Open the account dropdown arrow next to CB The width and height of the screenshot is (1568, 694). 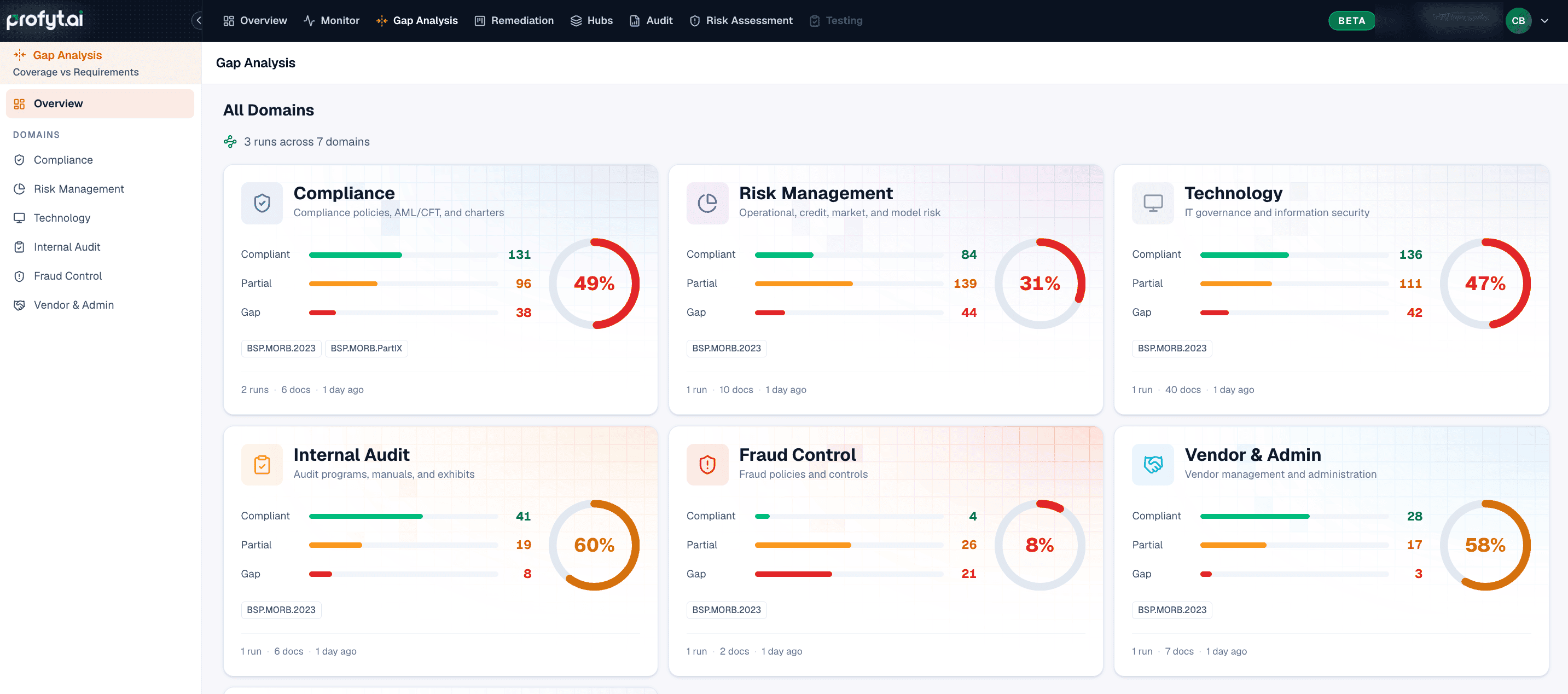(1544, 21)
